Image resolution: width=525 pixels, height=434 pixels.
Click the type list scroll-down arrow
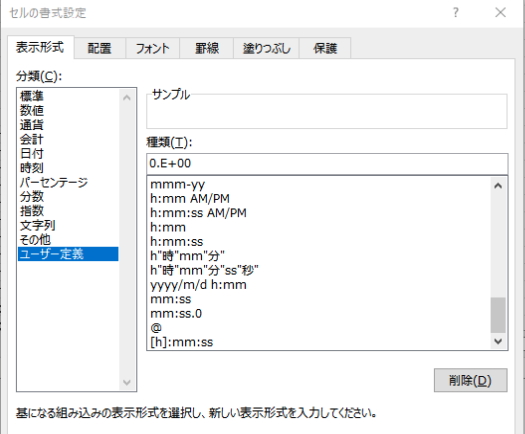498,341
